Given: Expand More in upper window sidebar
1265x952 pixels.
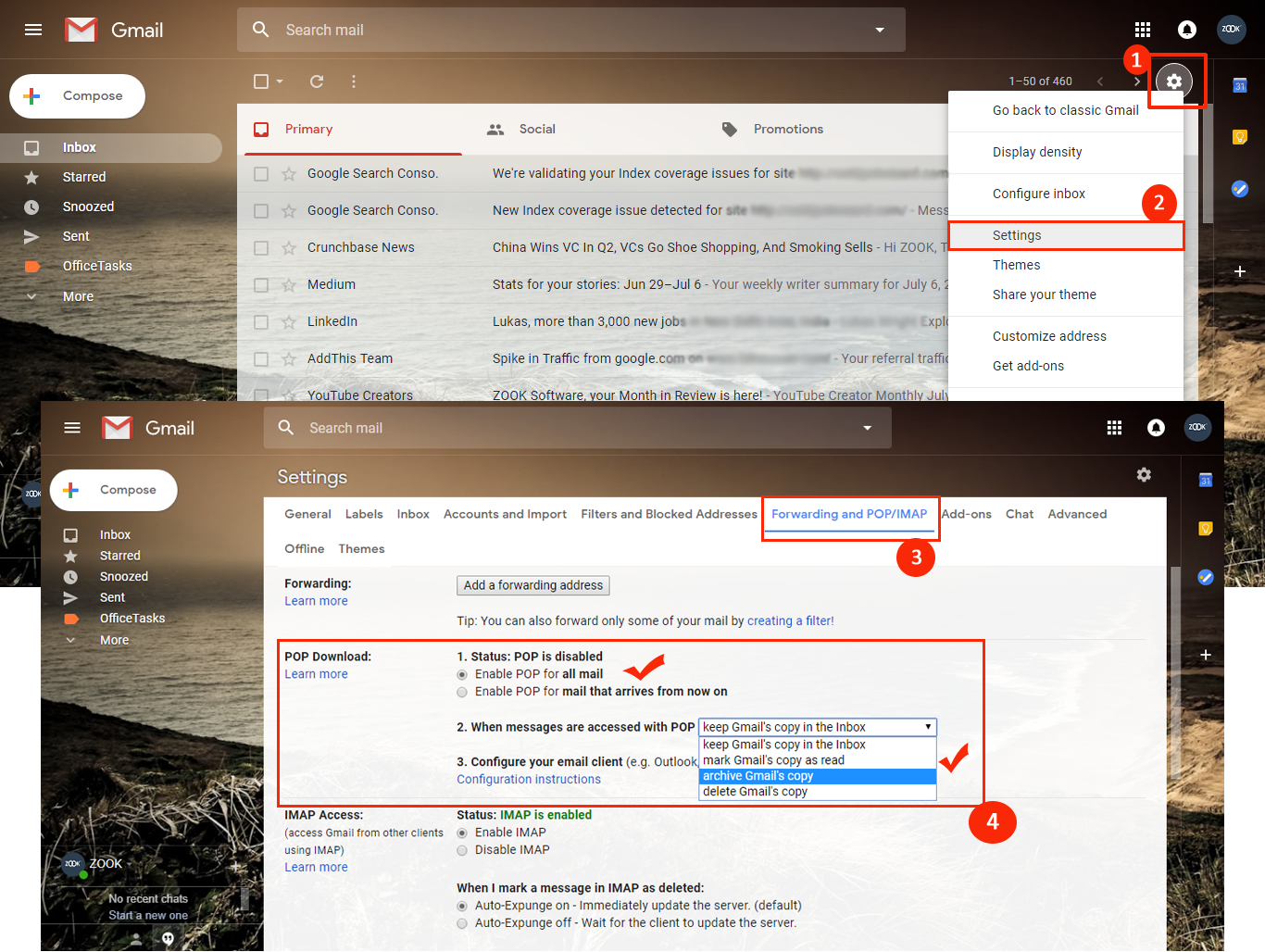Looking at the screenshot, I should 78,296.
